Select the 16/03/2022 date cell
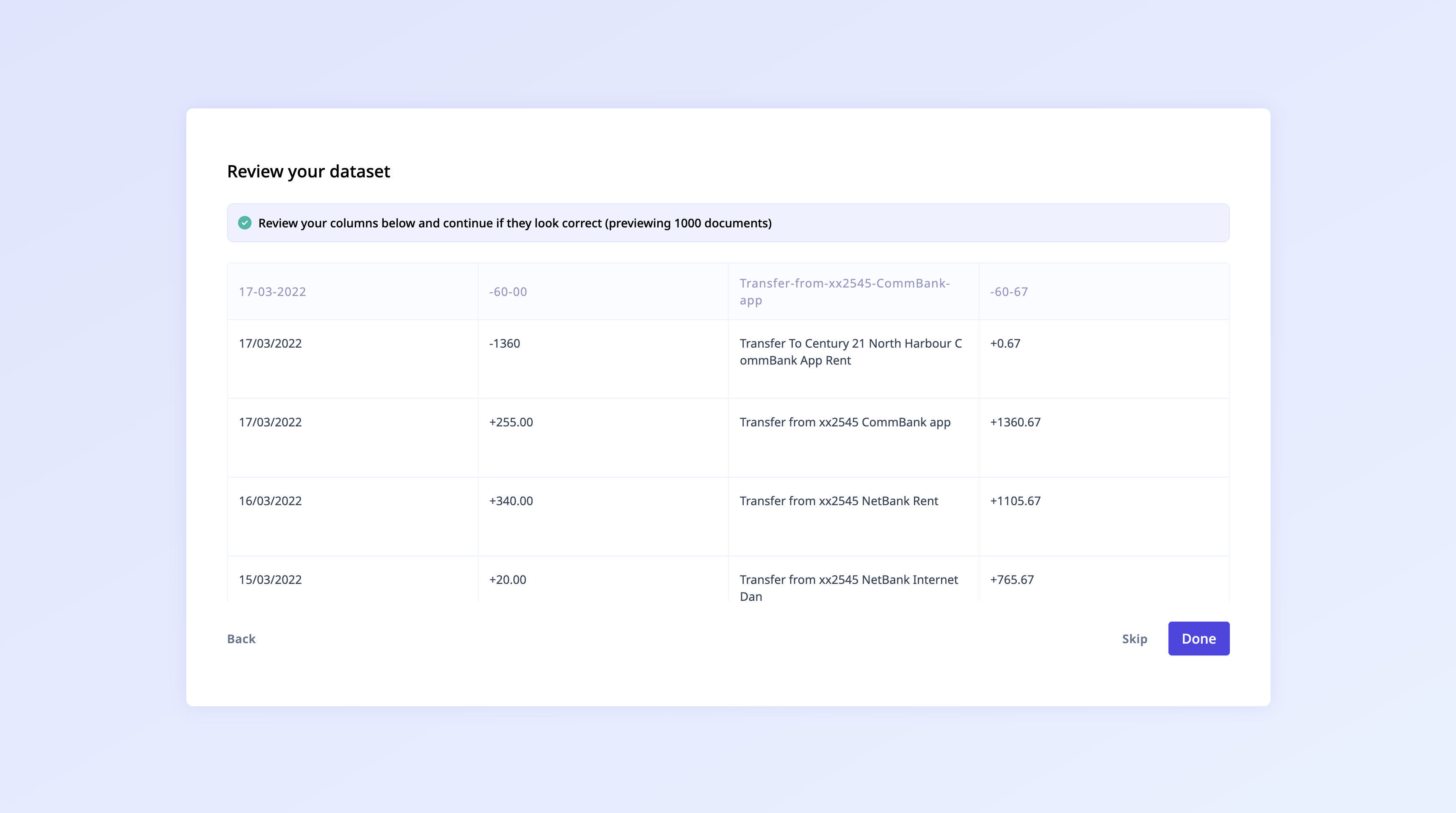Screen dimensions: 1456x813 (x=270, y=501)
